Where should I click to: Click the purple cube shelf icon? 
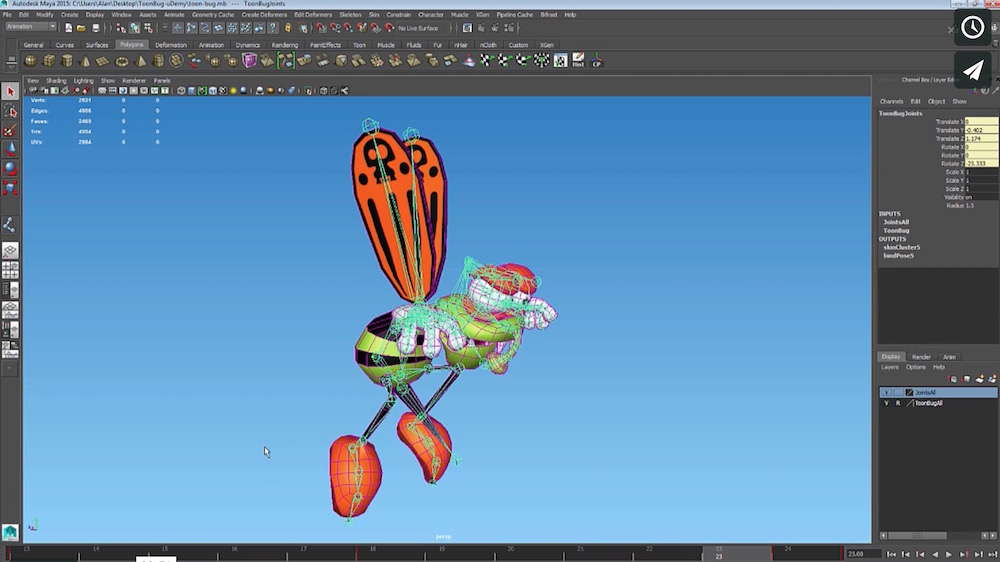click(x=249, y=61)
